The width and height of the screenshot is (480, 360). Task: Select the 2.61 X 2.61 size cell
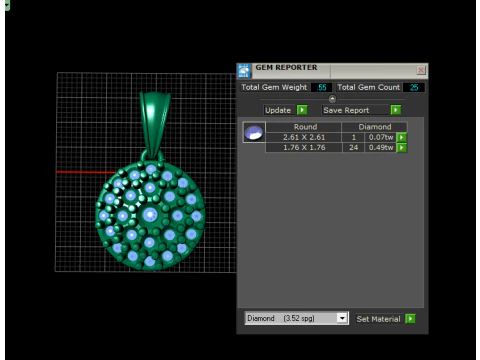pyautogui.click(x=304, y=137)
